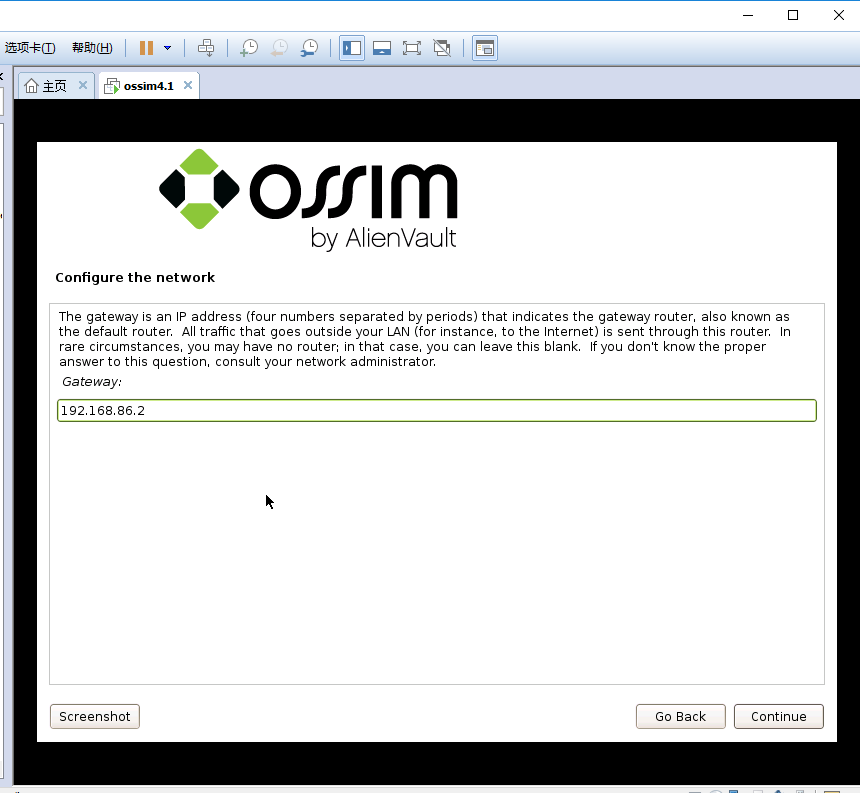Click the Gateway input field
860x793 pixels.
click(437, 411)
